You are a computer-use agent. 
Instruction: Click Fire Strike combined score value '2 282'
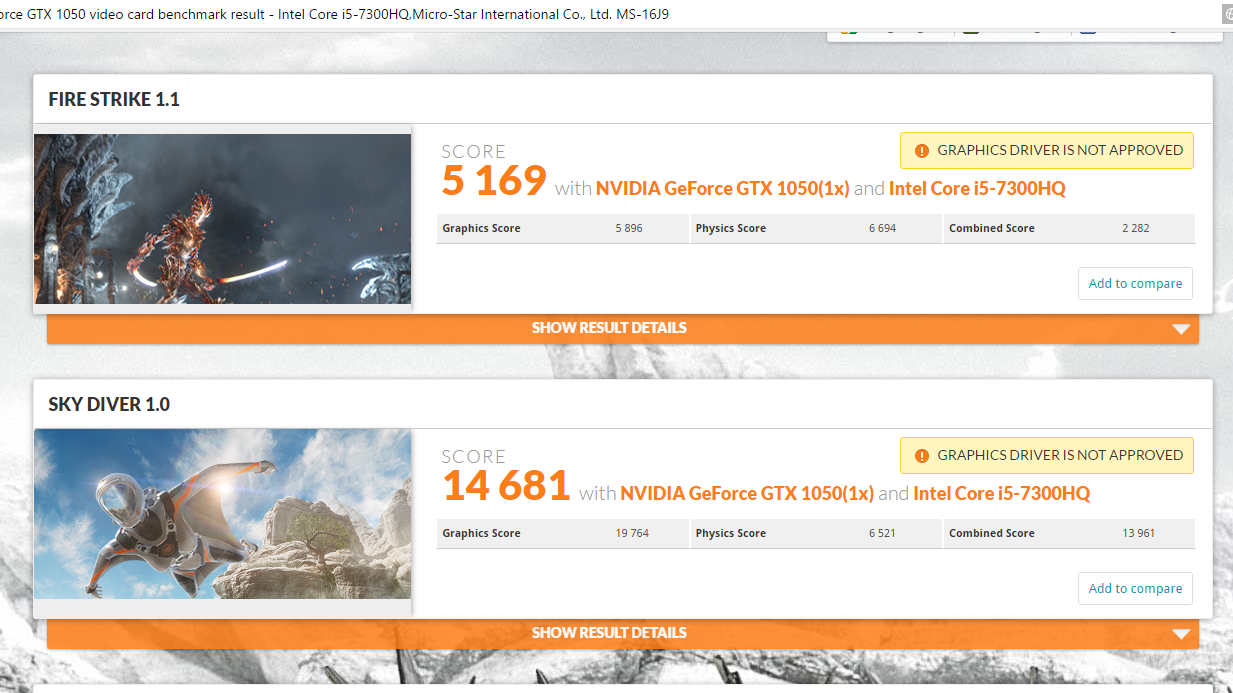(x=1136, y=229)
